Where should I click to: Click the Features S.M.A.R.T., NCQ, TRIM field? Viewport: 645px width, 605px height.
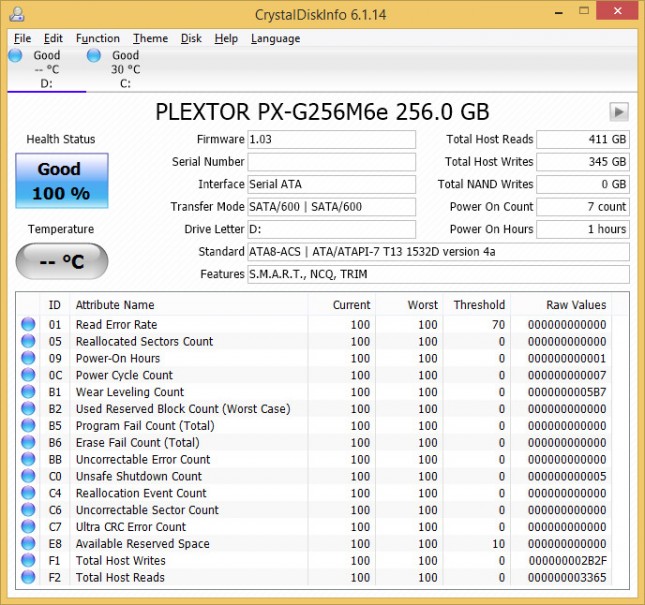(438, 274)
